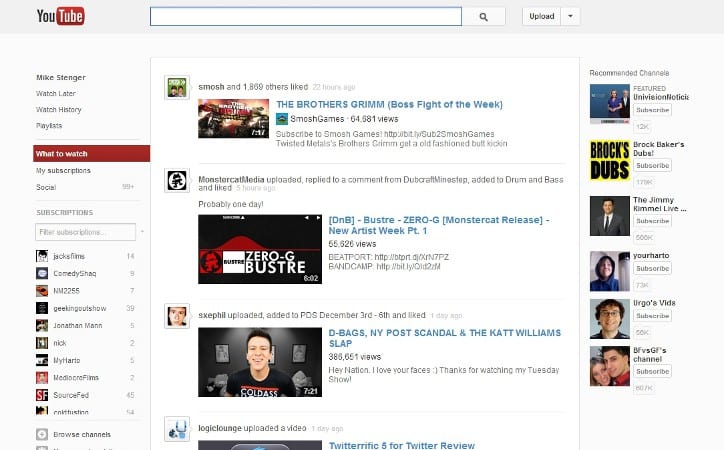
Task: Subscribe to The Jimmy Kimmel Live channel
Action: click(652, 221)
